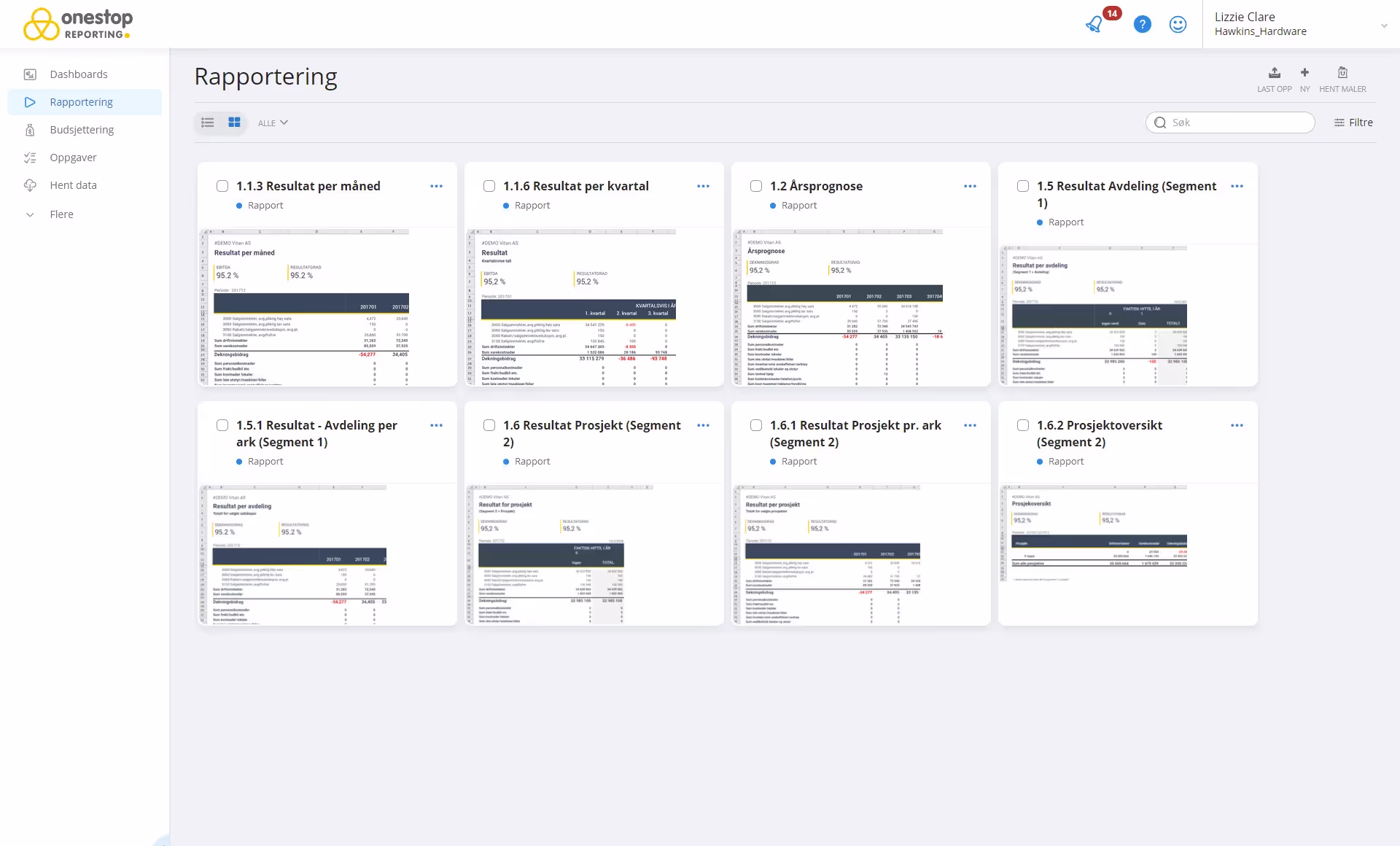Expand the user account dropdown arrow

coord(1383,26)
